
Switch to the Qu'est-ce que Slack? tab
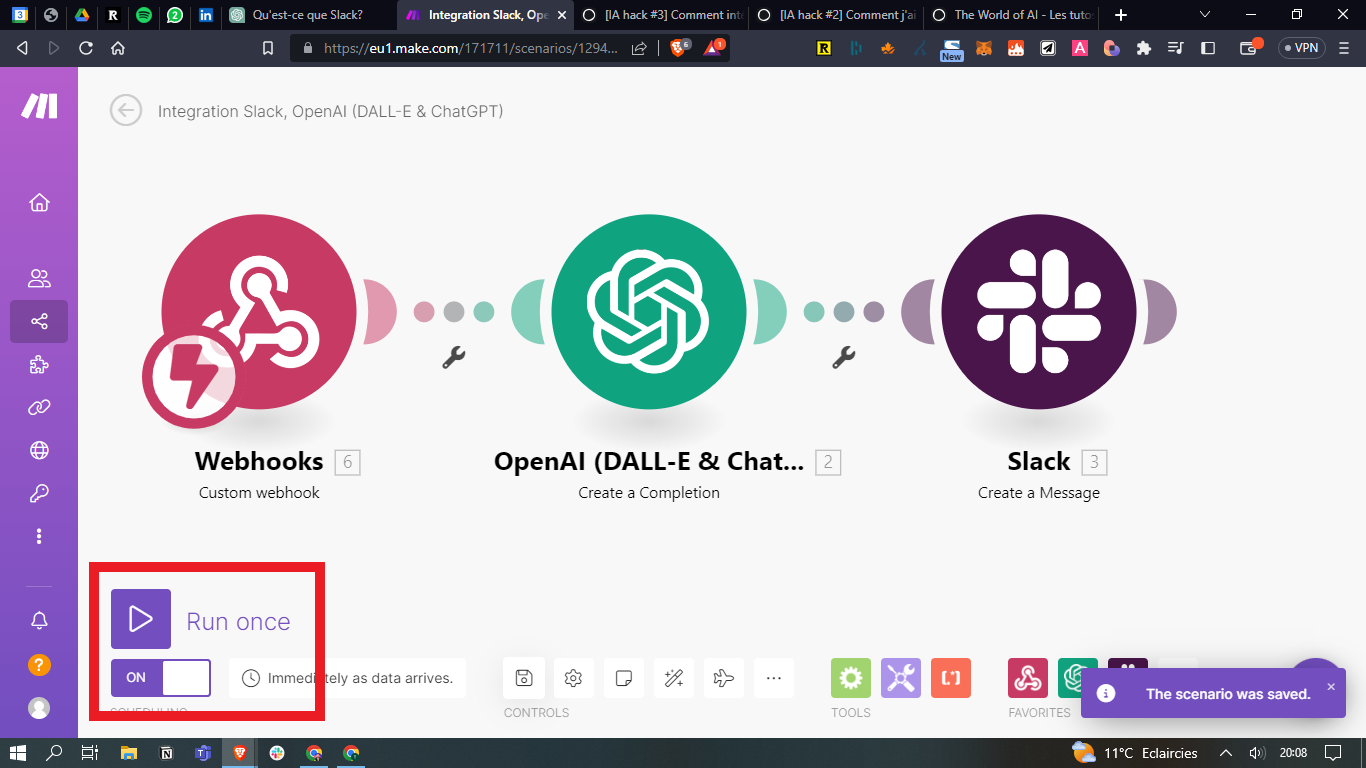pyautogui.click(x=305, y=15)
